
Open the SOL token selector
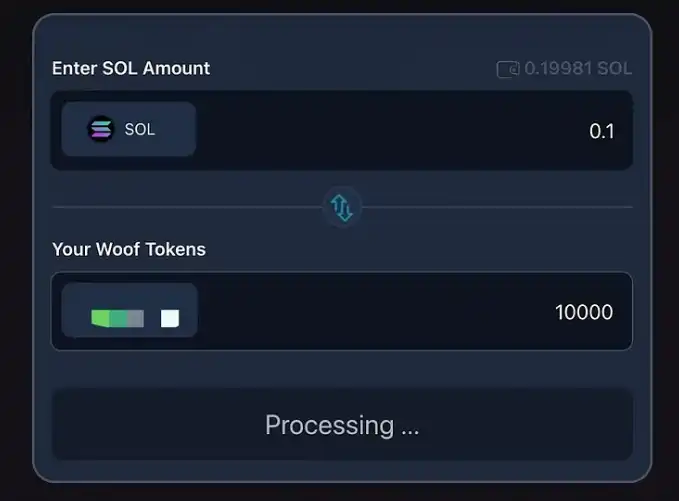pos(129,129)
